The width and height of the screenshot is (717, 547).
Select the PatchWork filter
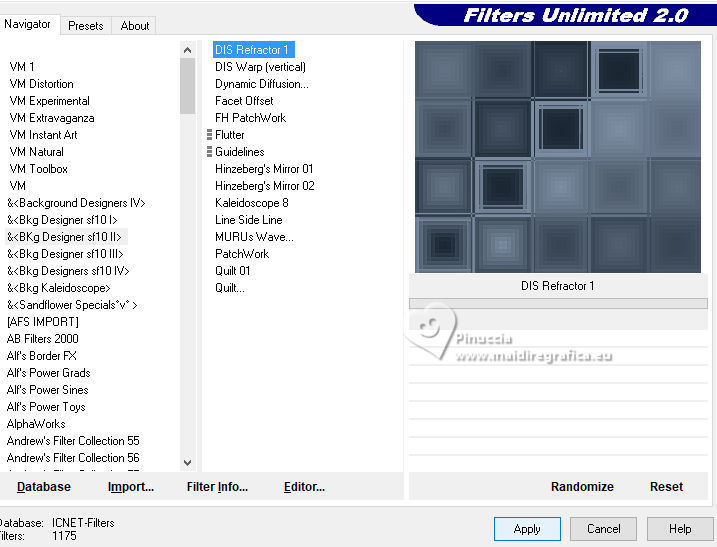coord(242,253)
